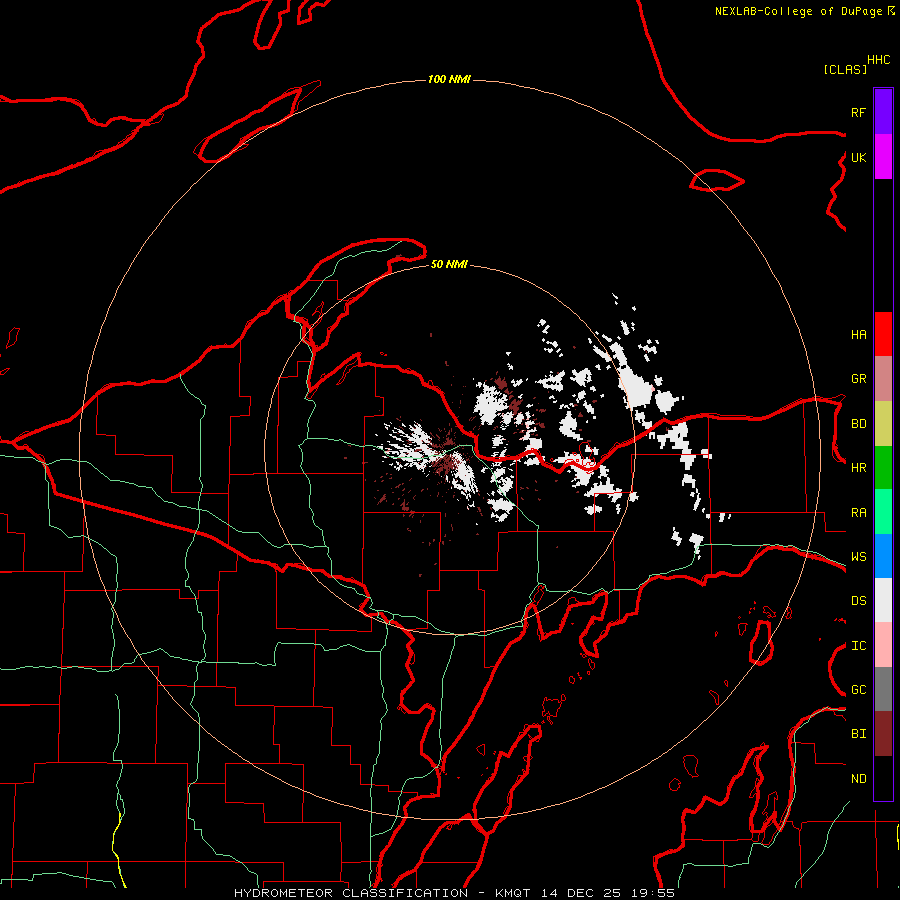
Task: Click the HHC legend title
Action: pos(879,60)
